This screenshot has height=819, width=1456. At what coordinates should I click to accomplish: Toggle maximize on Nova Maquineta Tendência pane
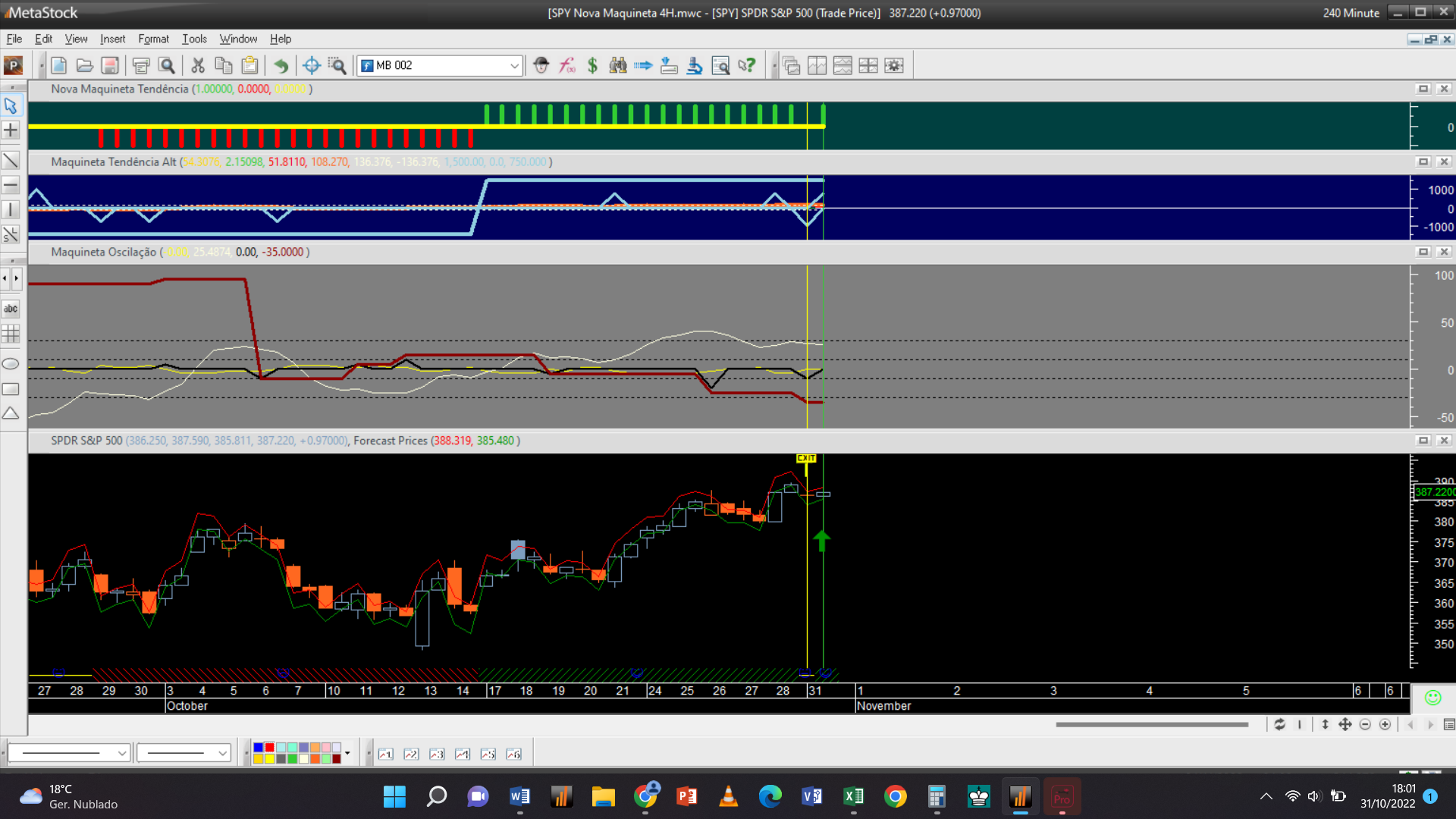click(x=1423, y=89)
